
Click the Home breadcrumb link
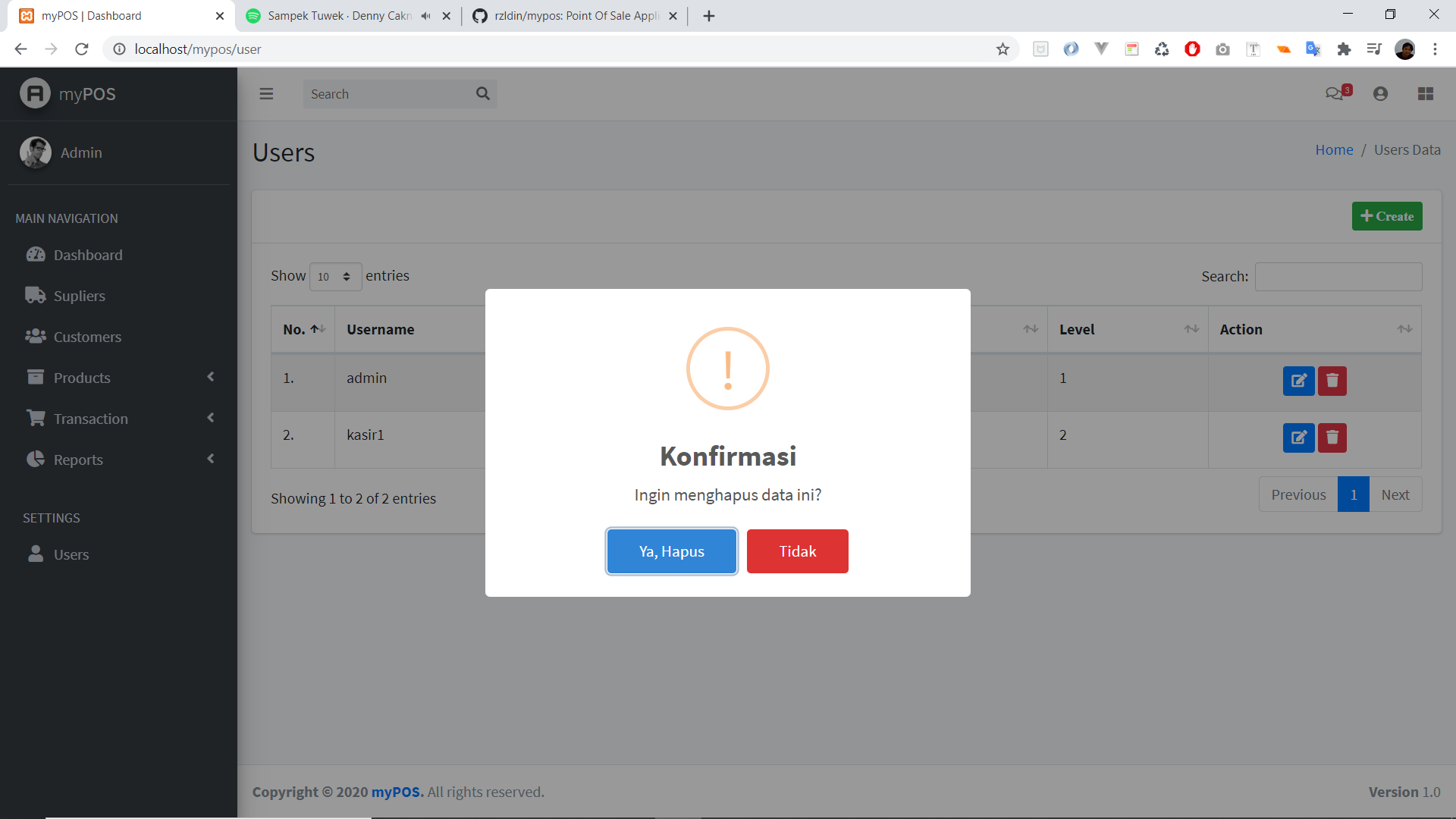tap(1335, 149)
